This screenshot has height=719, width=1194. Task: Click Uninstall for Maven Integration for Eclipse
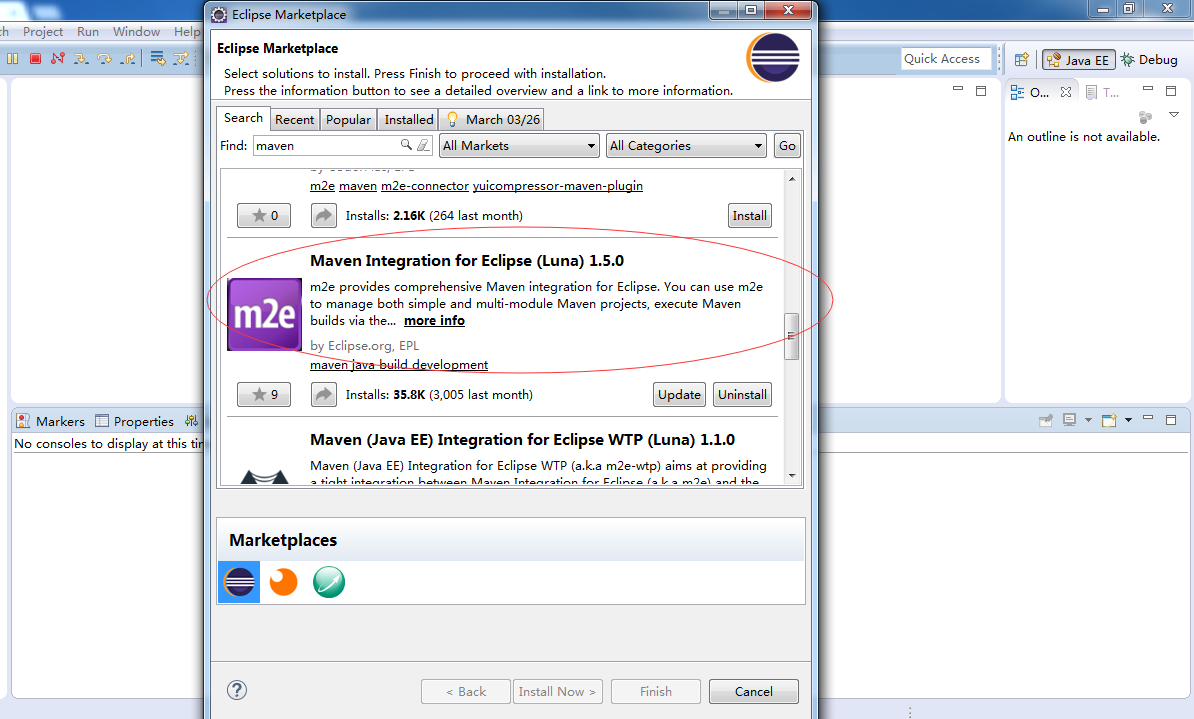tap(742, 395)
